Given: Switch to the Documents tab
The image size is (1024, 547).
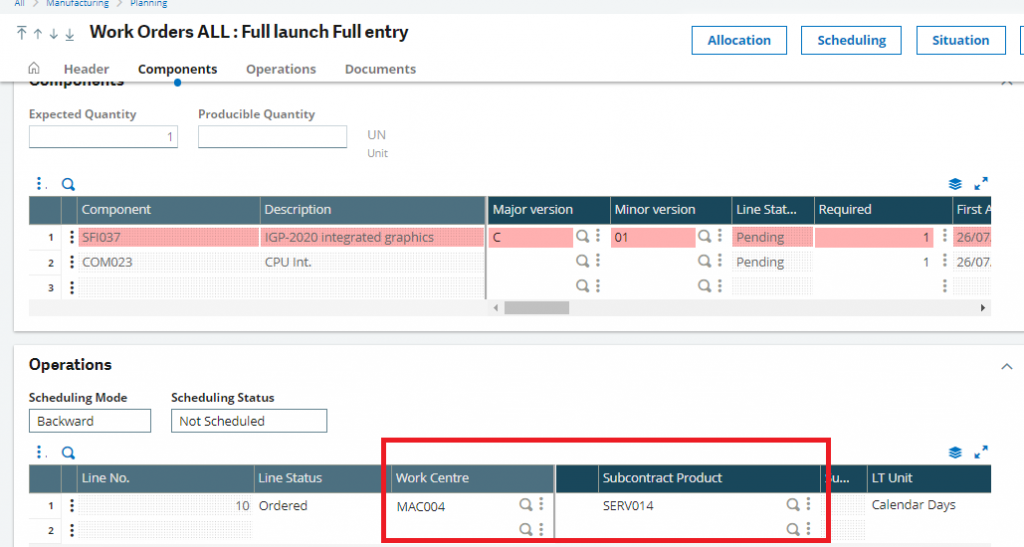Looking at the screenshot, I should pos(380,69).
